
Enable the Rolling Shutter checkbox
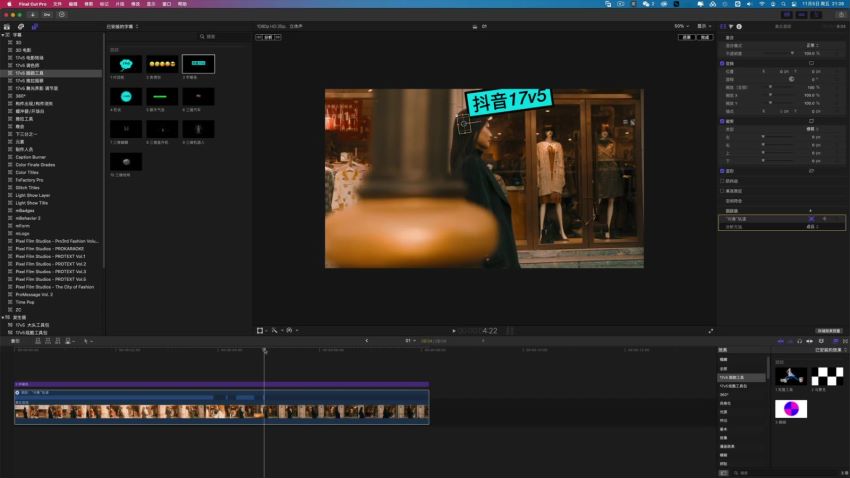point(722,191)
